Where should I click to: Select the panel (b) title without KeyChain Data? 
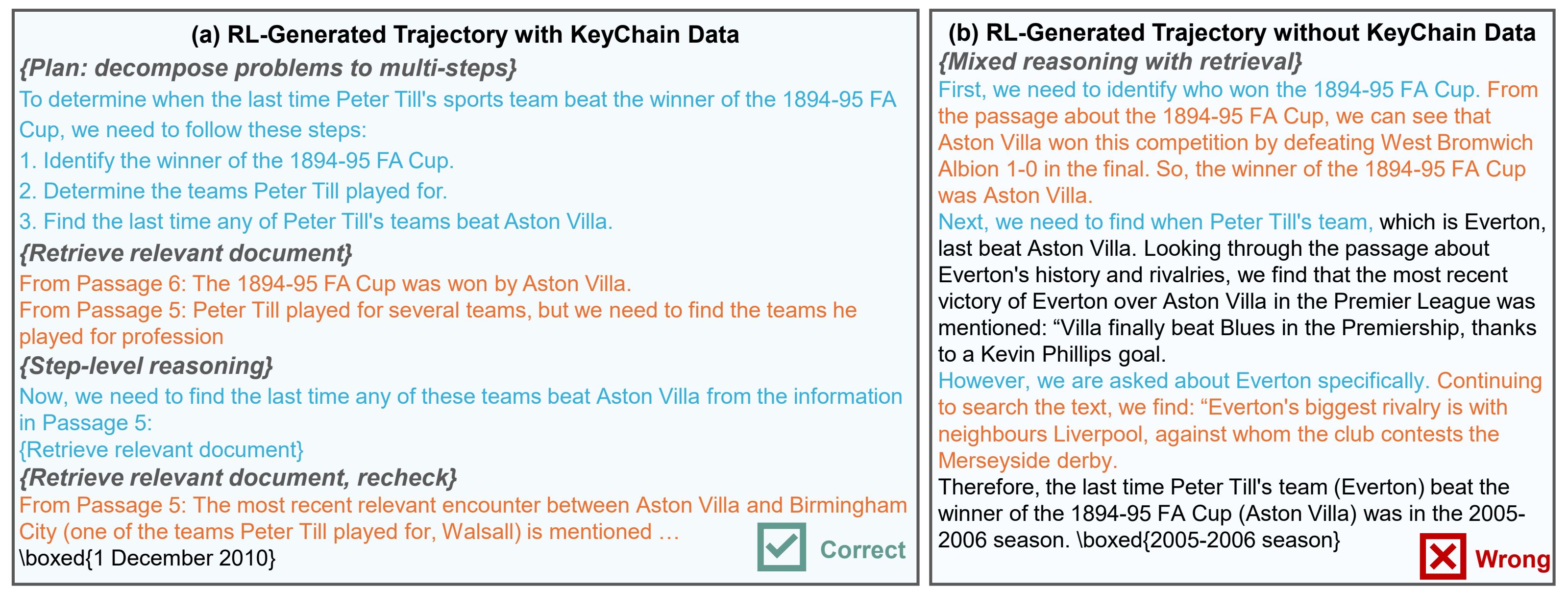1242,33
